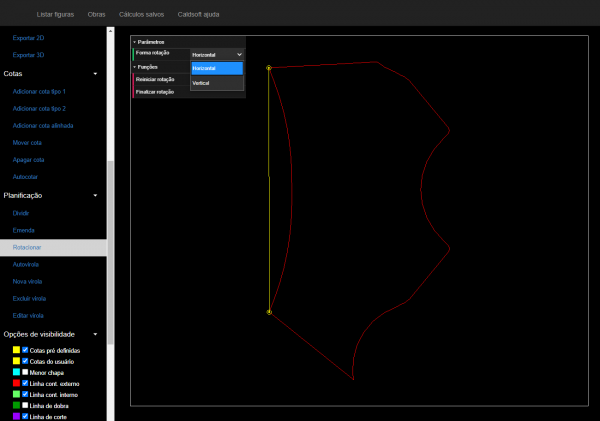Click the bottom yellow rotation point on canvas
The height and width of the screenshot is (421, 600).
[x=269, y=312]
